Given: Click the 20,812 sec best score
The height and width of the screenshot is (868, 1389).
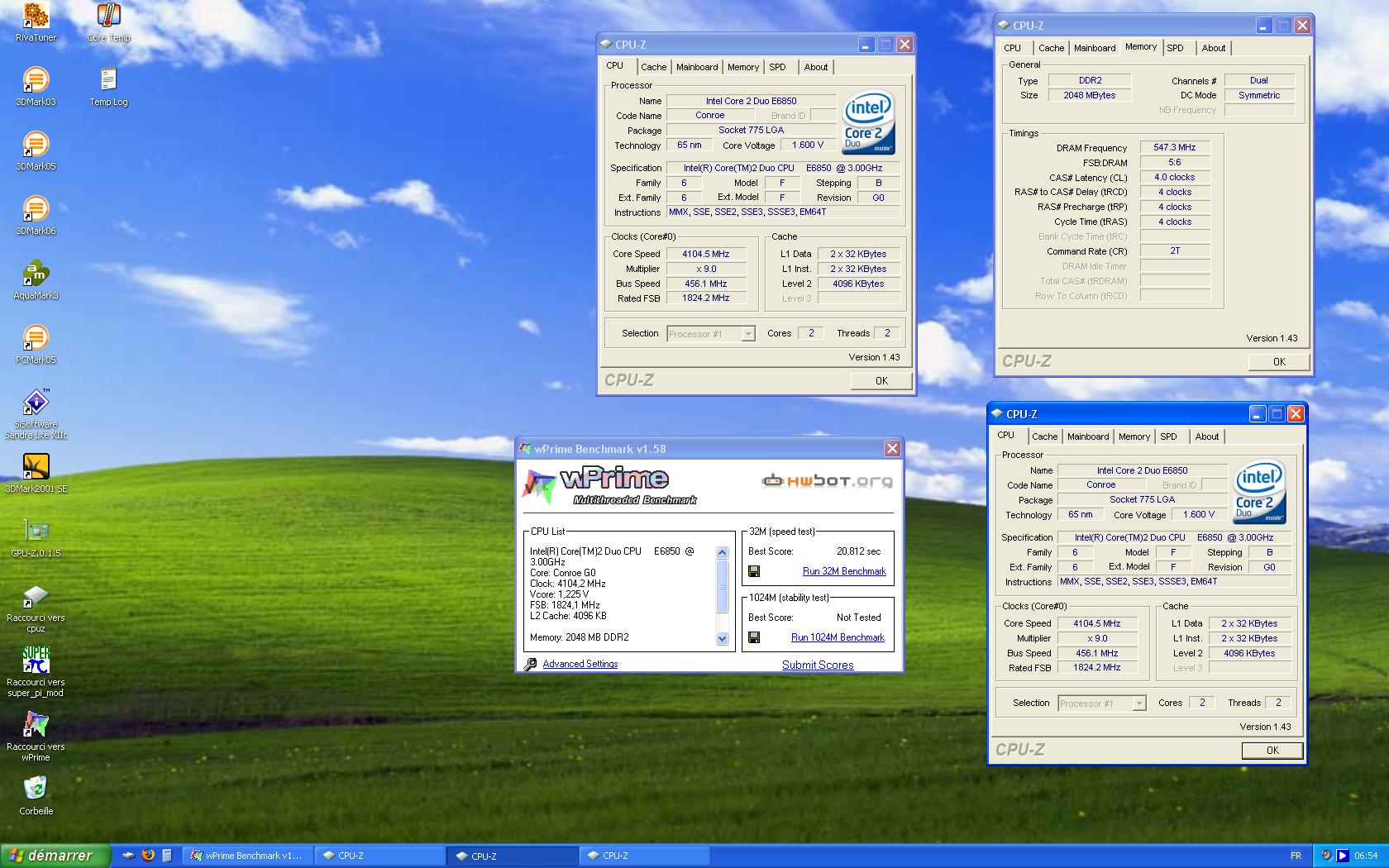Looking at the screenshot, I should (859, 551).
